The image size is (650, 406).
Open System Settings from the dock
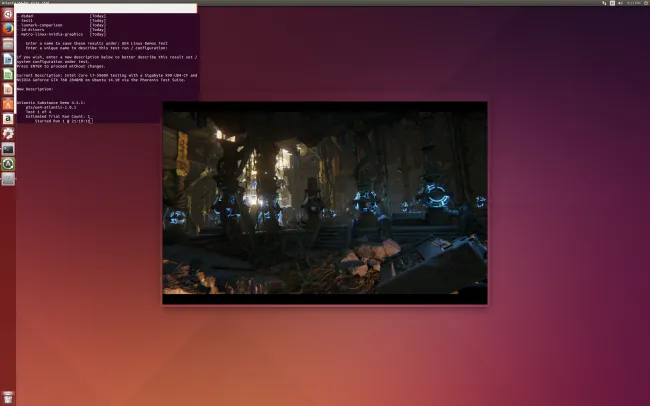pyautogui.click(x=8, y=134)
